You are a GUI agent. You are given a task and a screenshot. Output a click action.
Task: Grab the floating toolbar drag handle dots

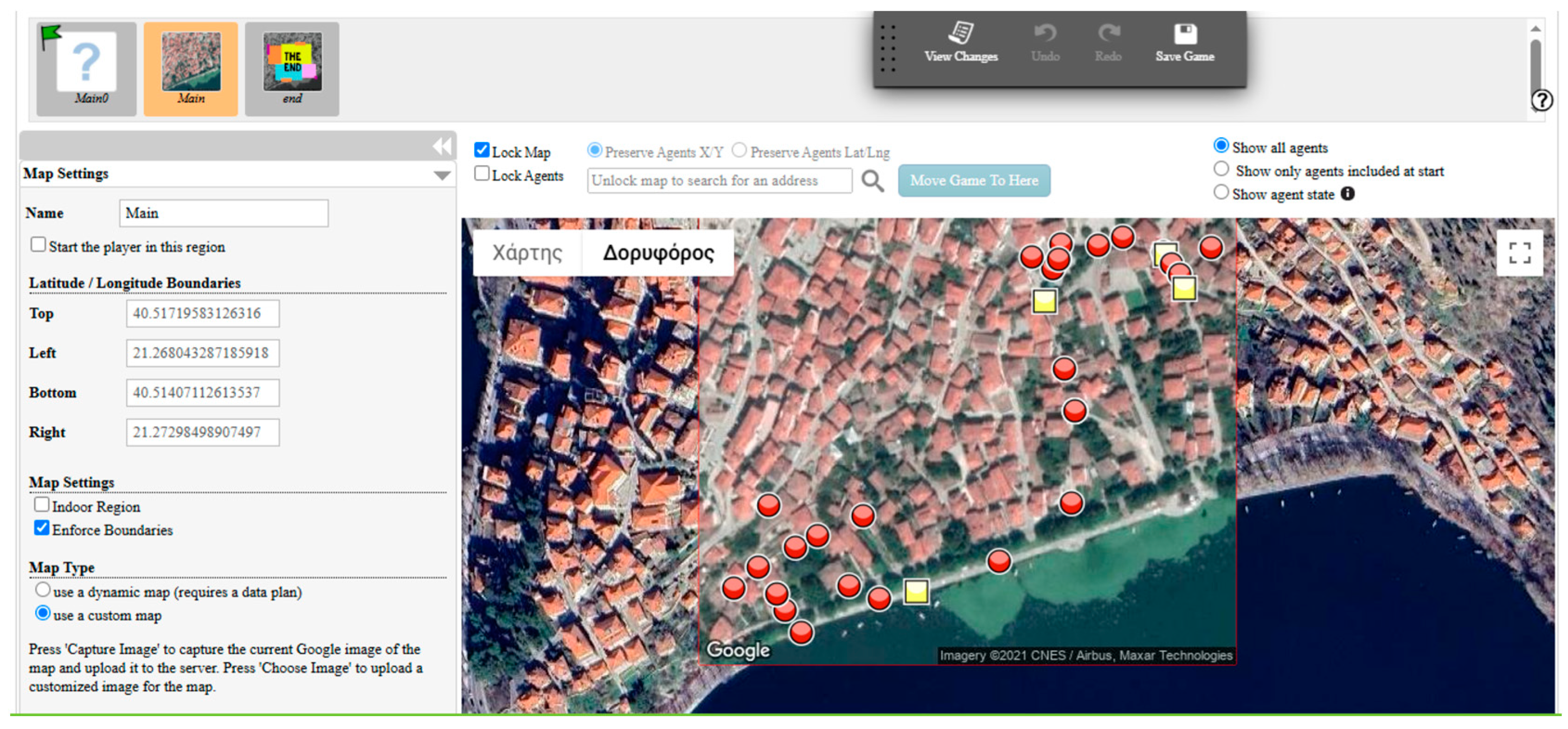pyautogui.click(x=888, y=49)
